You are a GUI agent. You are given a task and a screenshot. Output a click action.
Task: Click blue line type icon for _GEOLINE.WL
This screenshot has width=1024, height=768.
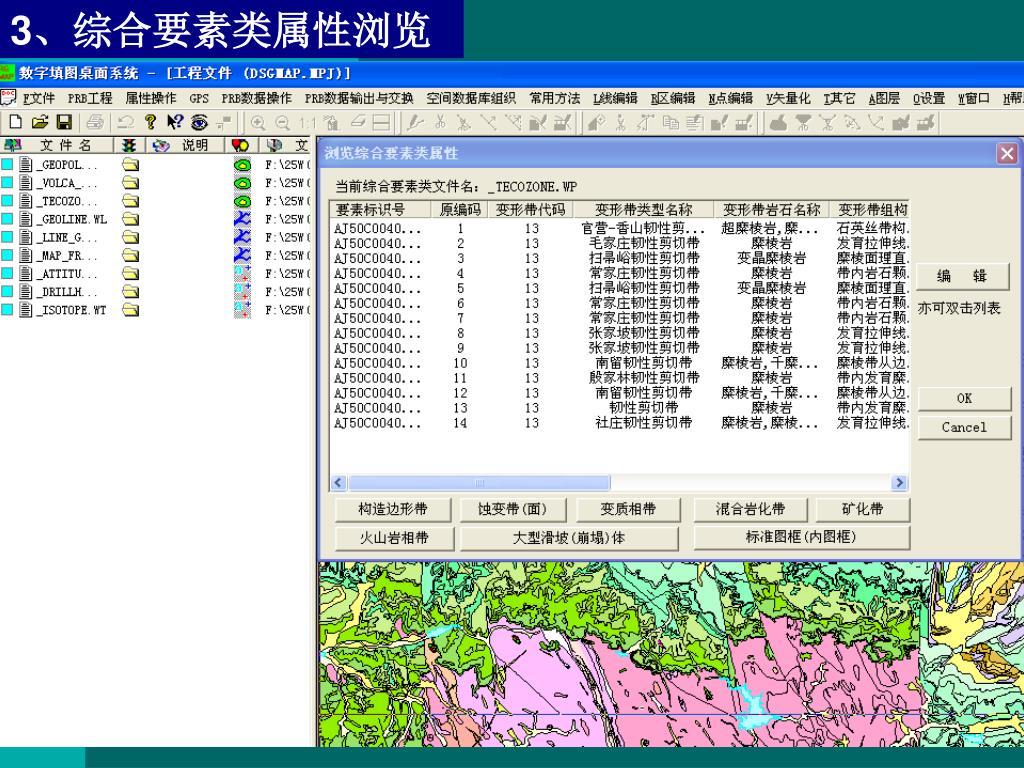pos(242,219)
